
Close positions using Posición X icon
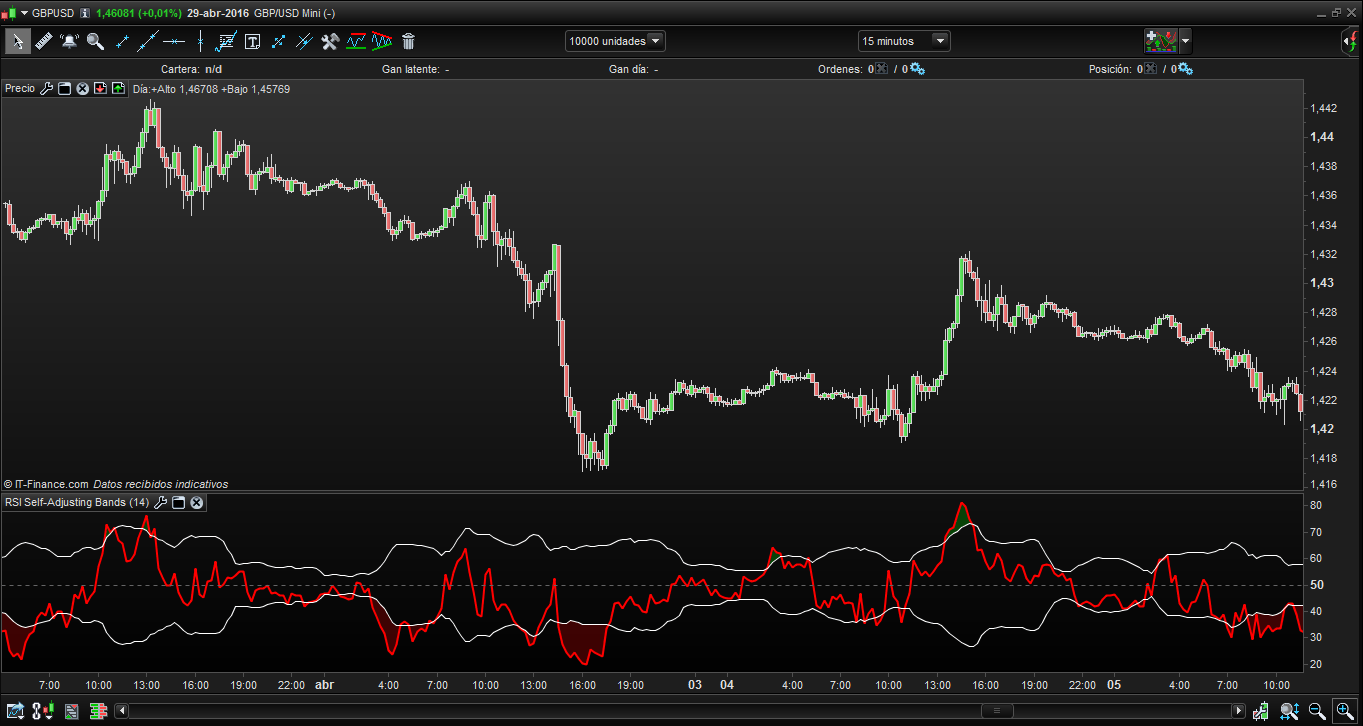pyautogui.click(x=1150, y=69)
